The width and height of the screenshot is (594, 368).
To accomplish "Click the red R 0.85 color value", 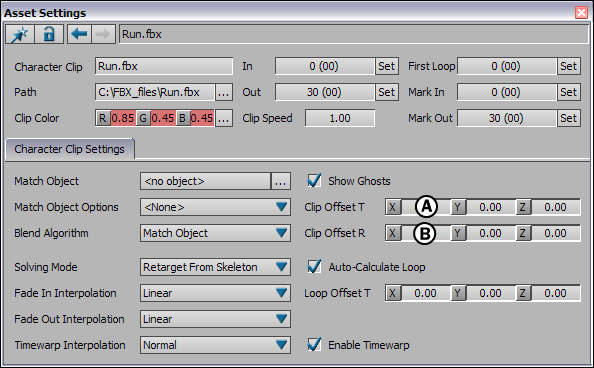I will pyautogui.click(x=123, y=119).
